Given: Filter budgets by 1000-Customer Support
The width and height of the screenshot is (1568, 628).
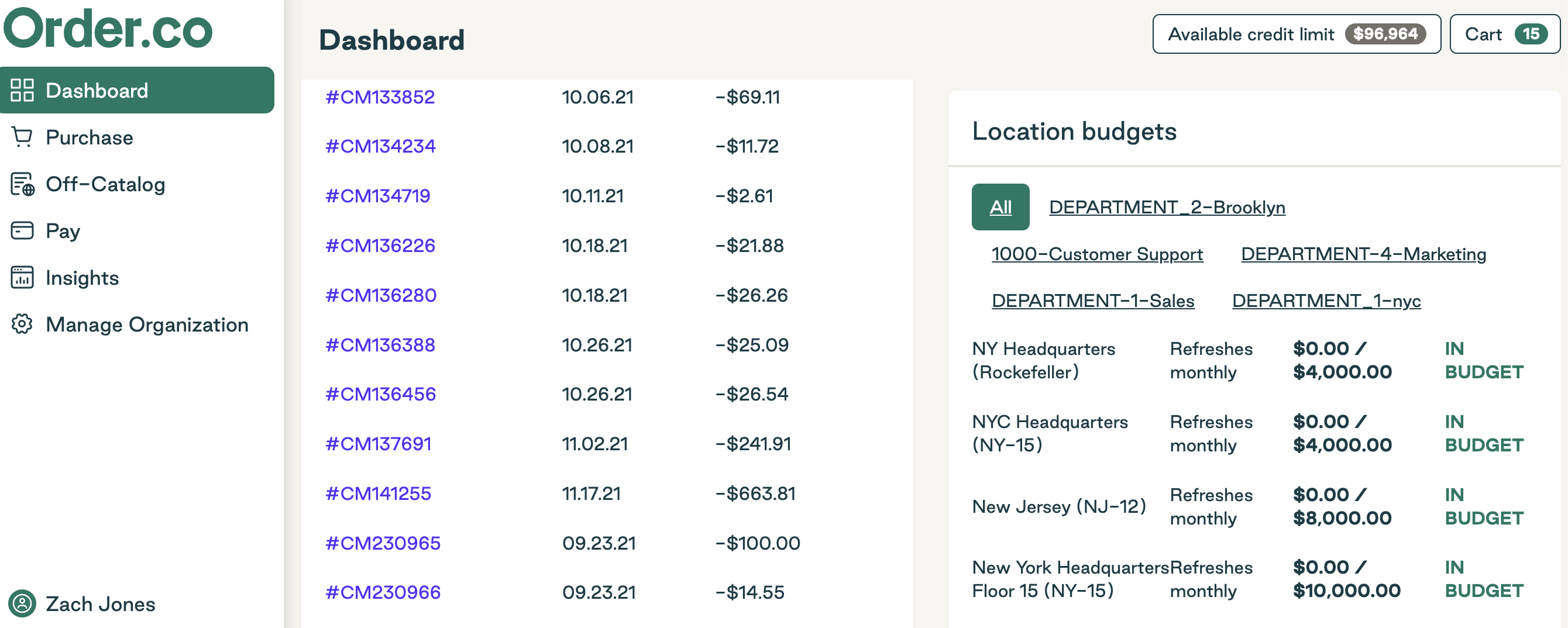Looking at the screenshot, I should click(1097, 254).
